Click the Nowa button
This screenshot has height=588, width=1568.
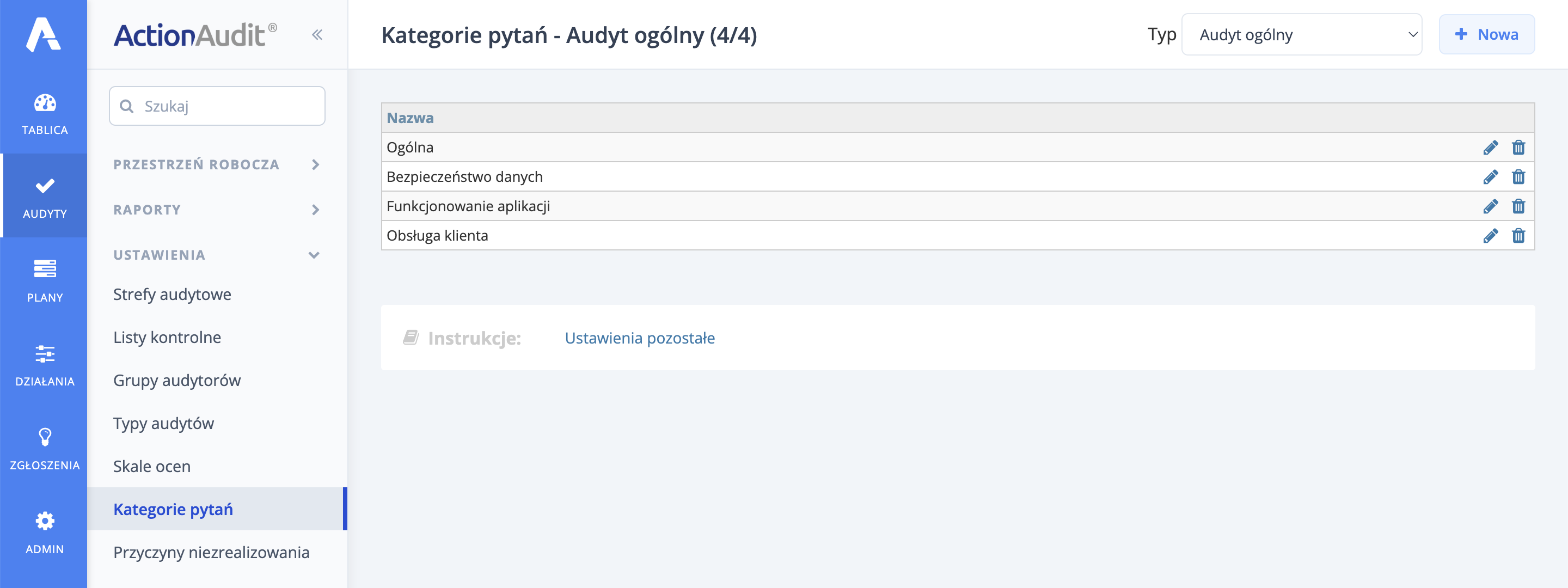[x=1486, y=35]
